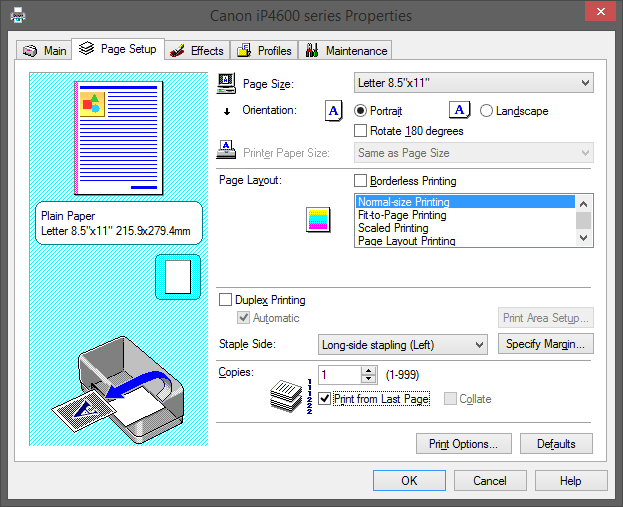The height and width of the screenshot is (507, 623).
Task: Switch to the Effects tab
Action: [197, 50]
